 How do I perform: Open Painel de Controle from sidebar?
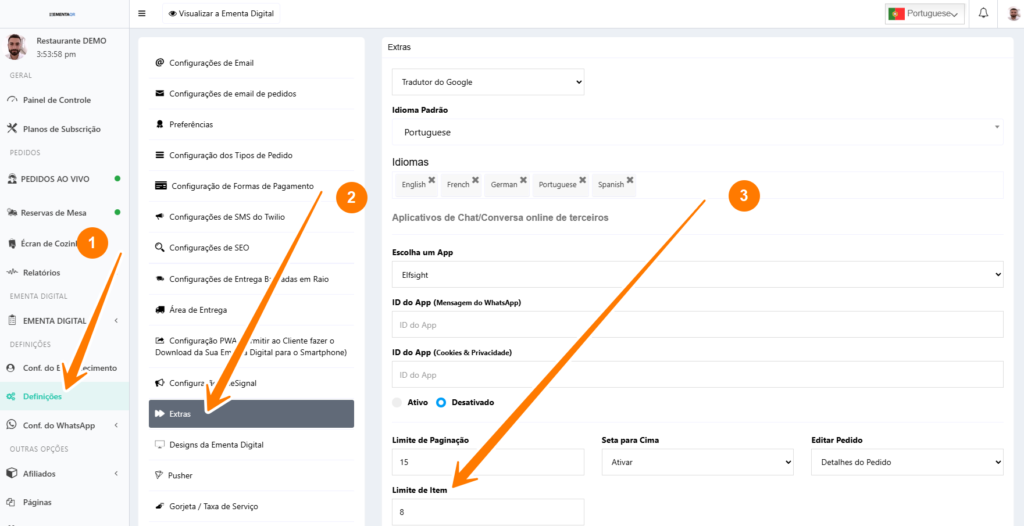[56, 100]
